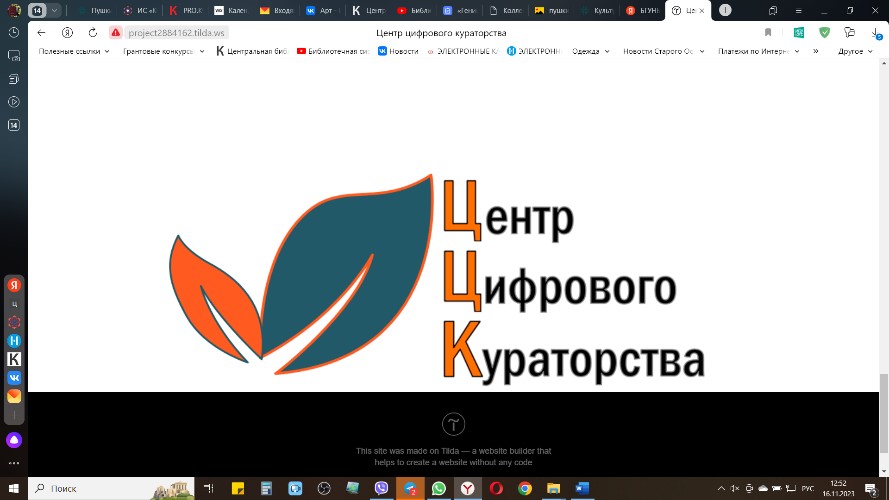This screenshot has width=889, height=500.
Task: Open the feedback chat bubbles icon in toolbar
Action: point(849,33)
